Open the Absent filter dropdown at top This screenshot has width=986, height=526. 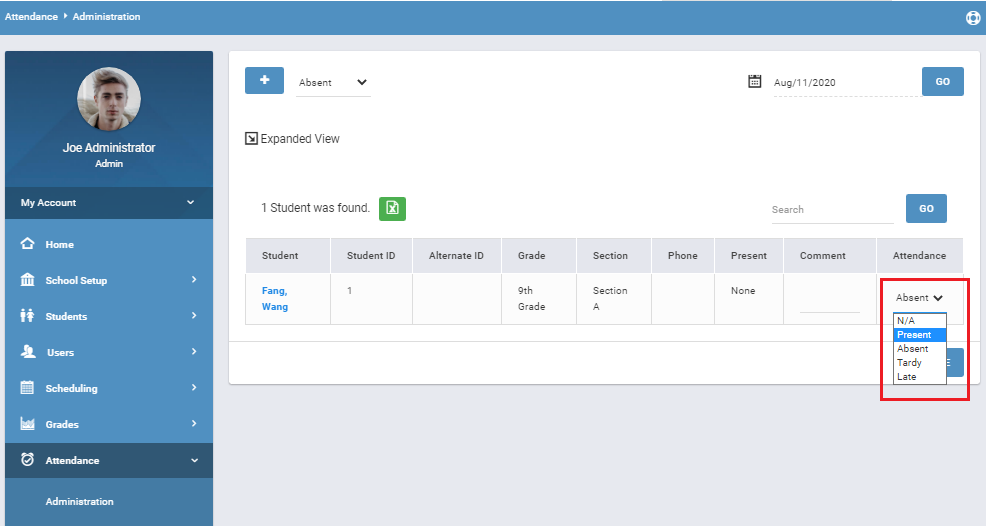(x=333, y=82)
